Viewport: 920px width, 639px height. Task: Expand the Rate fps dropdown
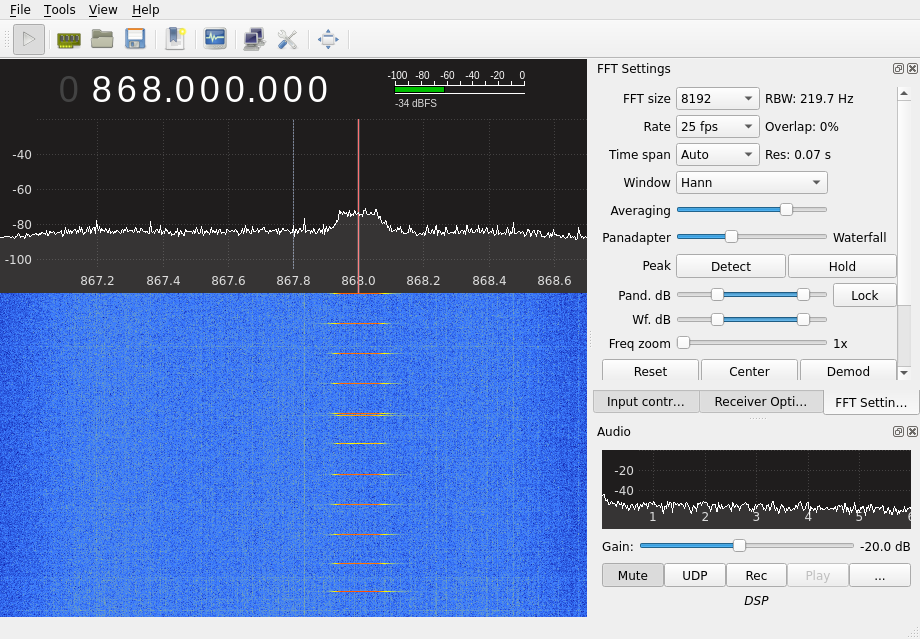pos(717,127)
